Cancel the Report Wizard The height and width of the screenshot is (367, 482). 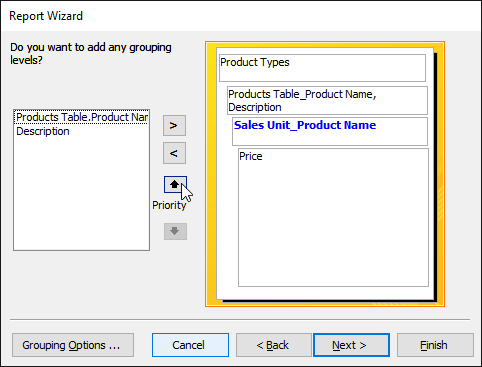click(x=190, y=345)
